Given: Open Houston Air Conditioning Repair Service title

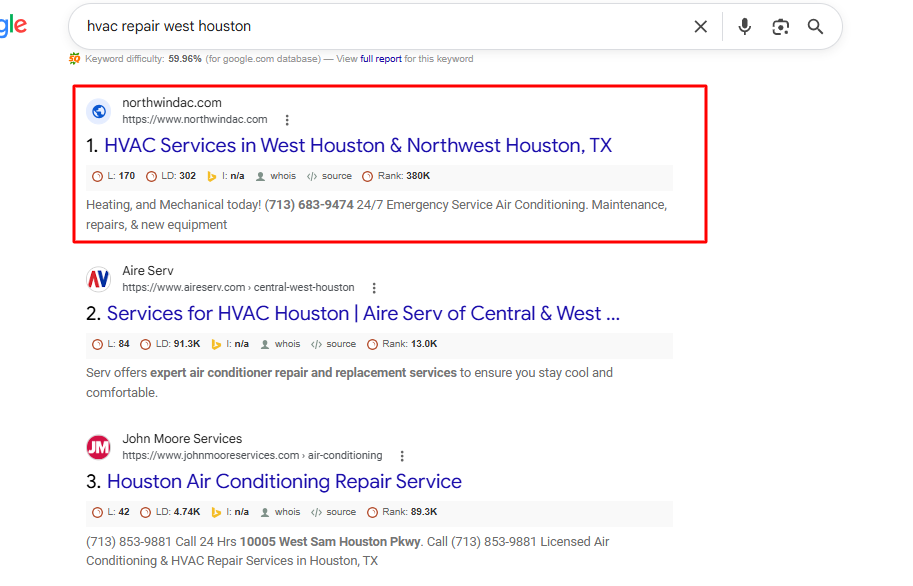Looking at the screenshot, I should tap(284, 482).
